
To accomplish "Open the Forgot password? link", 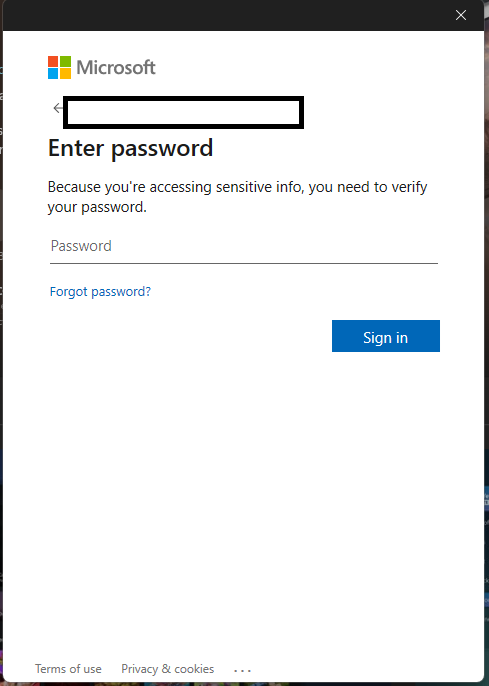I will 100,291.
